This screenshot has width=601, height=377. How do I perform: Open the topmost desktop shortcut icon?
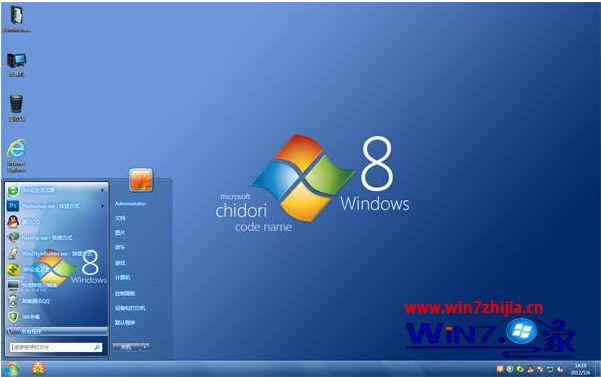(x=16, y=19)
